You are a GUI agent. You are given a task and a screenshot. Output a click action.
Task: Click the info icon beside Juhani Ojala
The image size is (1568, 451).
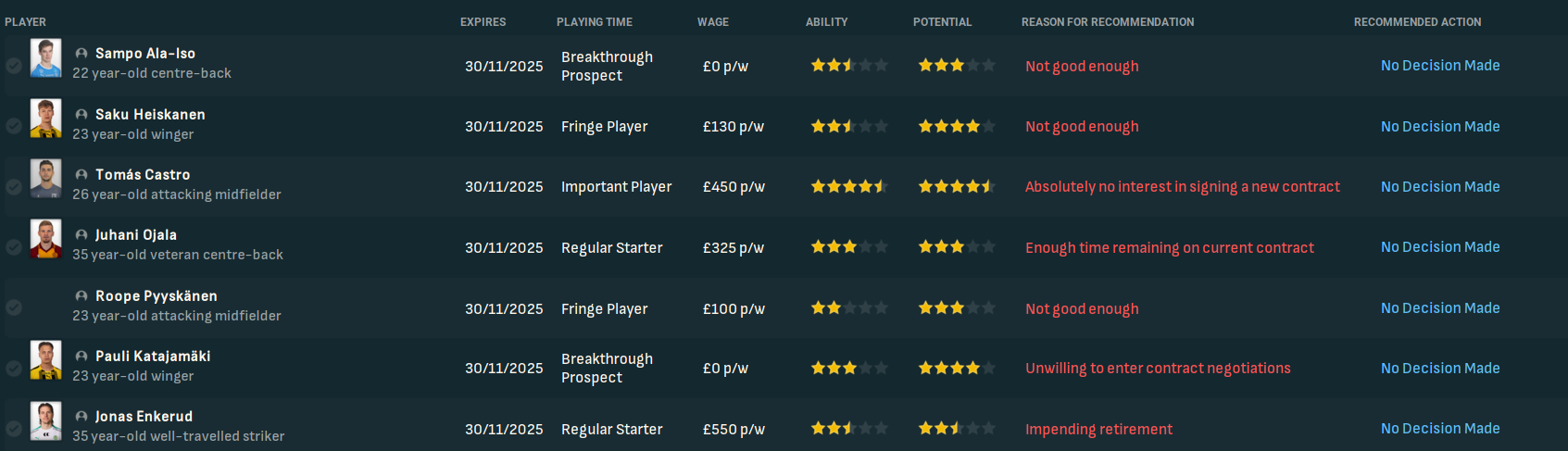pos(82,235)
